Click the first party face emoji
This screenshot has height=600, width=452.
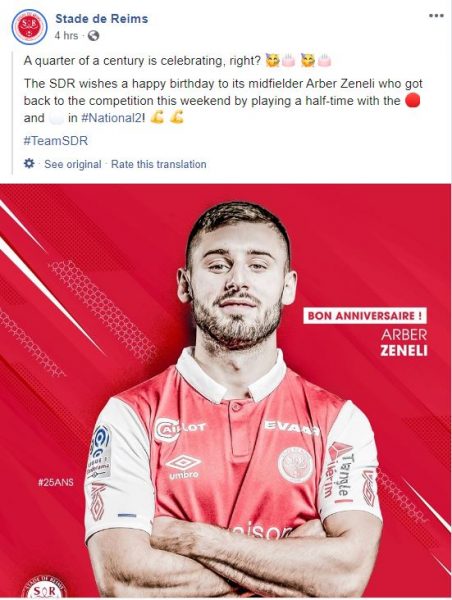click(273, 60)
